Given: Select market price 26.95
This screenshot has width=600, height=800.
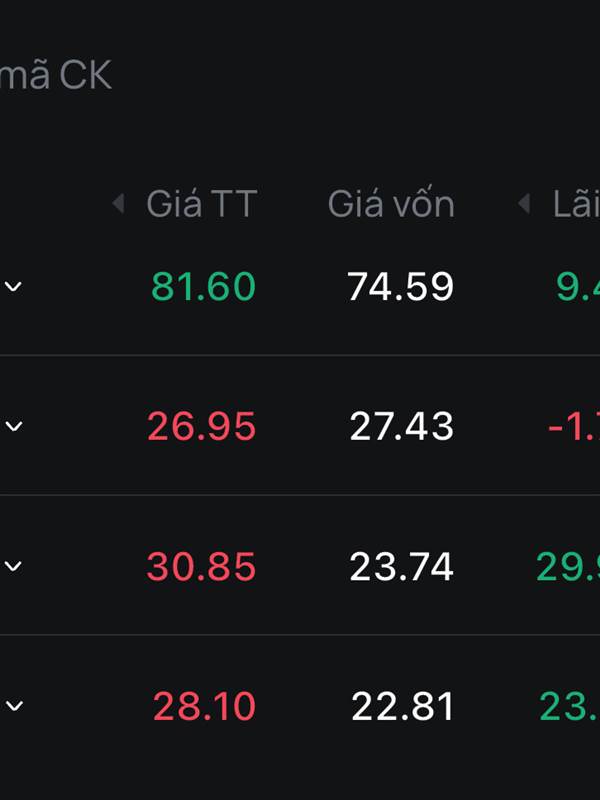Looking at the screenshot, I should (x=202, y=427).
